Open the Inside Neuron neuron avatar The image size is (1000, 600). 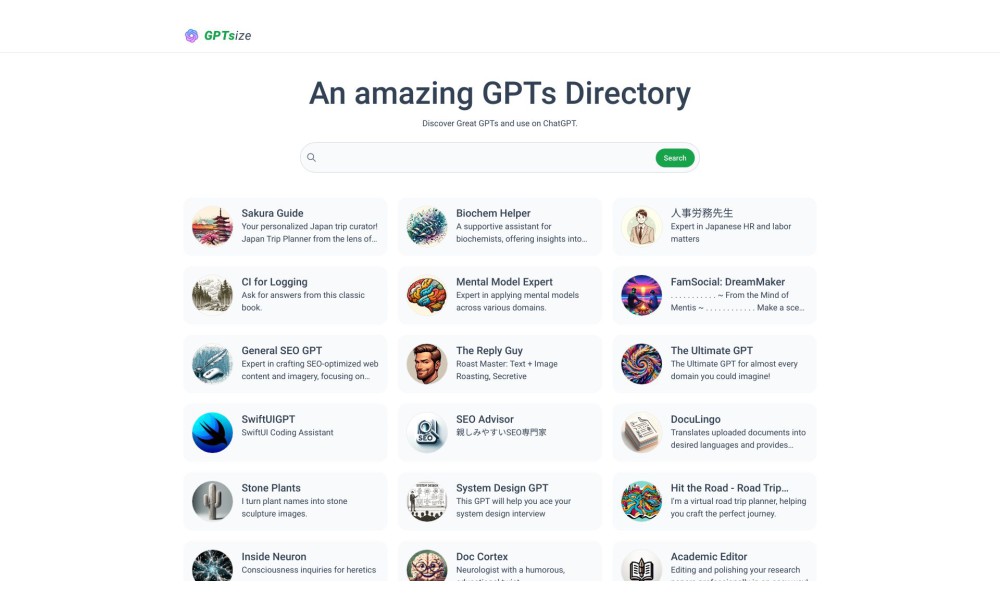click(212, 566)
